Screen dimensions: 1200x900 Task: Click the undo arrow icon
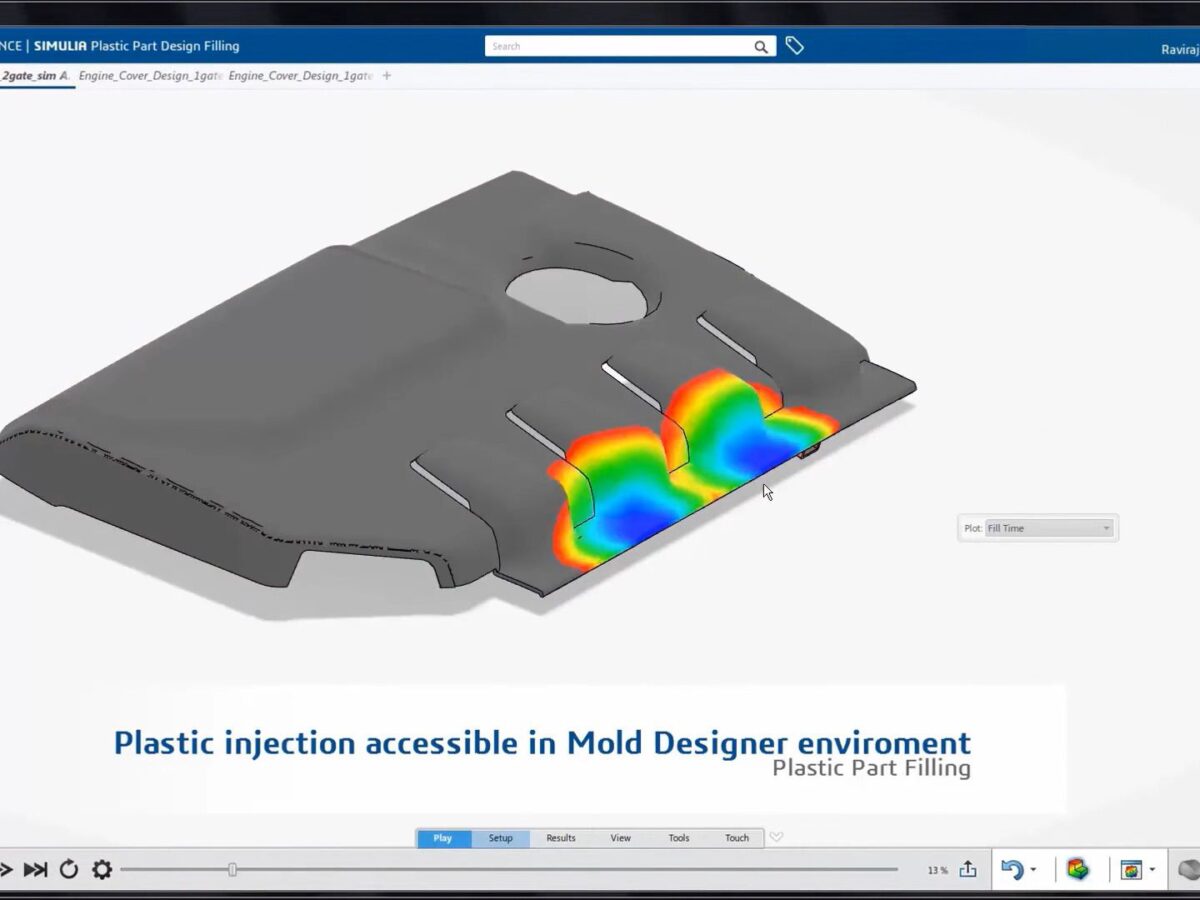1012,870
